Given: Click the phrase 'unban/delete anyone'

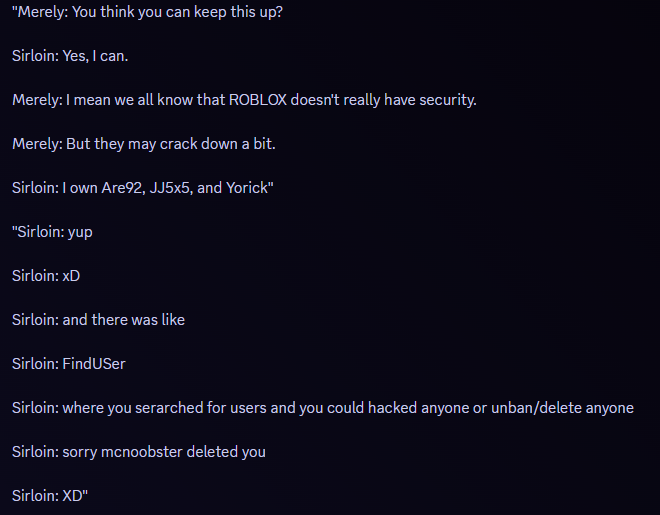Looking at the screenshot, I should point(562,408).
